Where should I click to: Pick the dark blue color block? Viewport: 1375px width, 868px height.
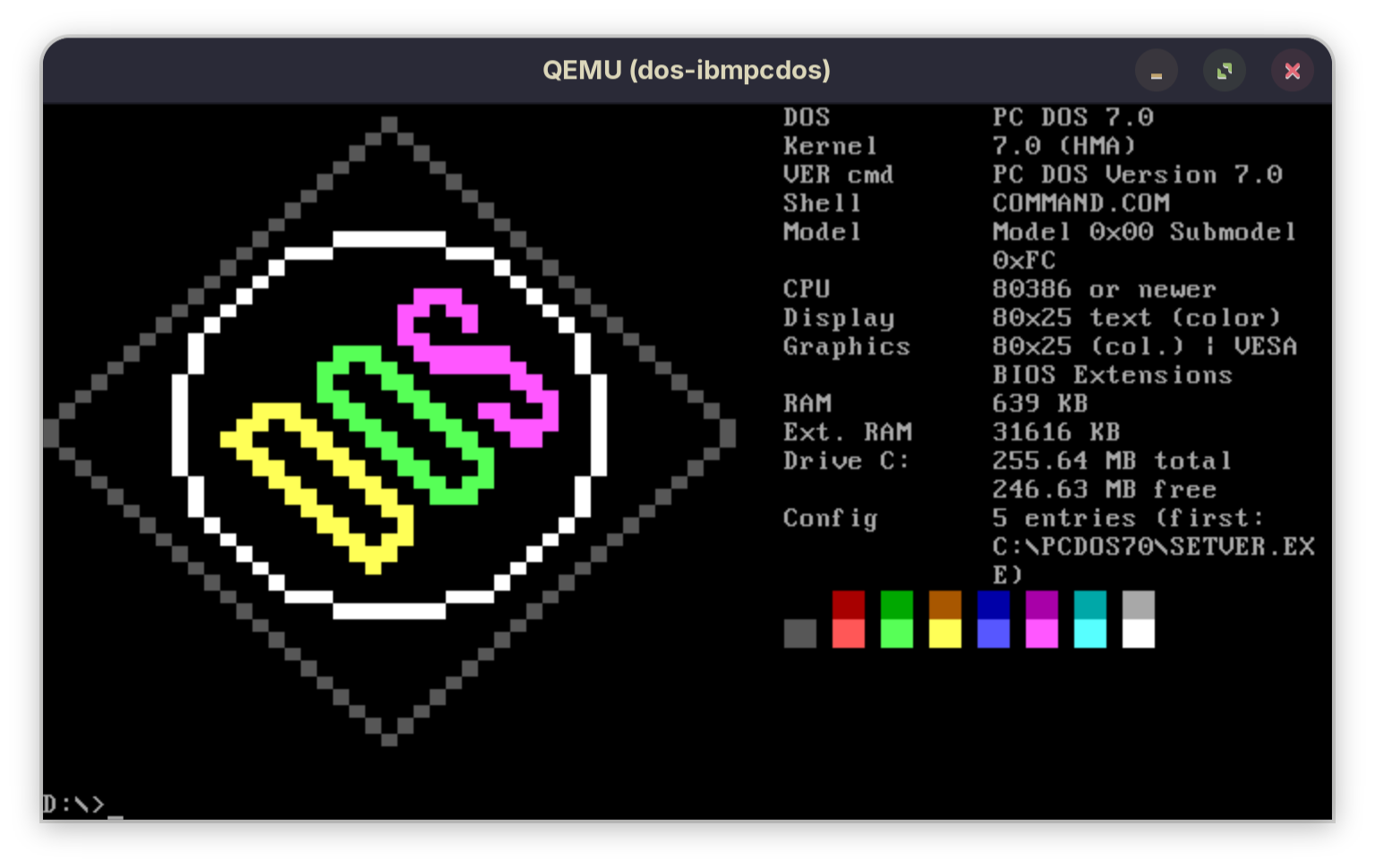pyautogui.click(x=994, y=605)
